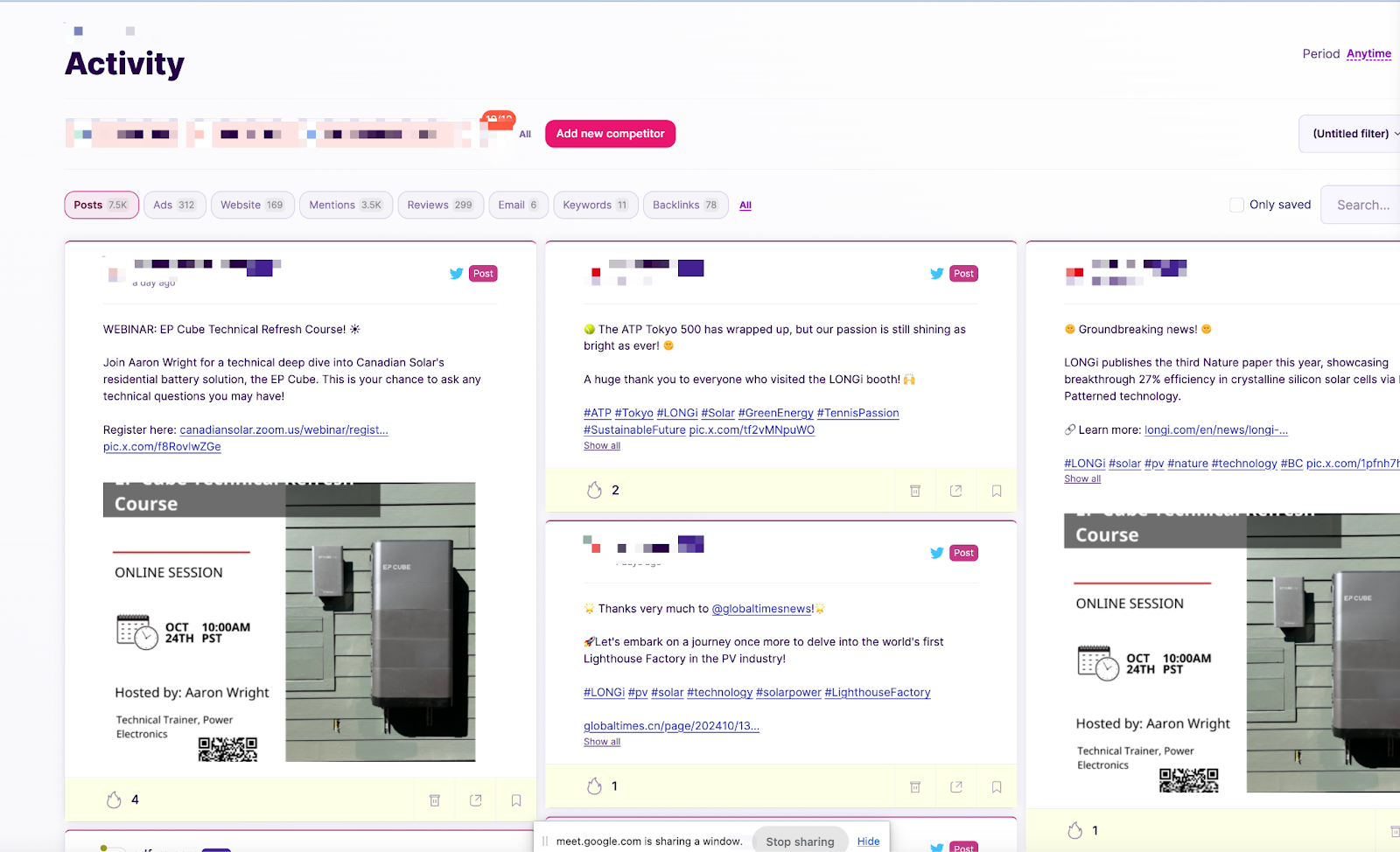Open the Untitled filter dropdown
Screen dimensions: 1400x852
click(1352, 134)
